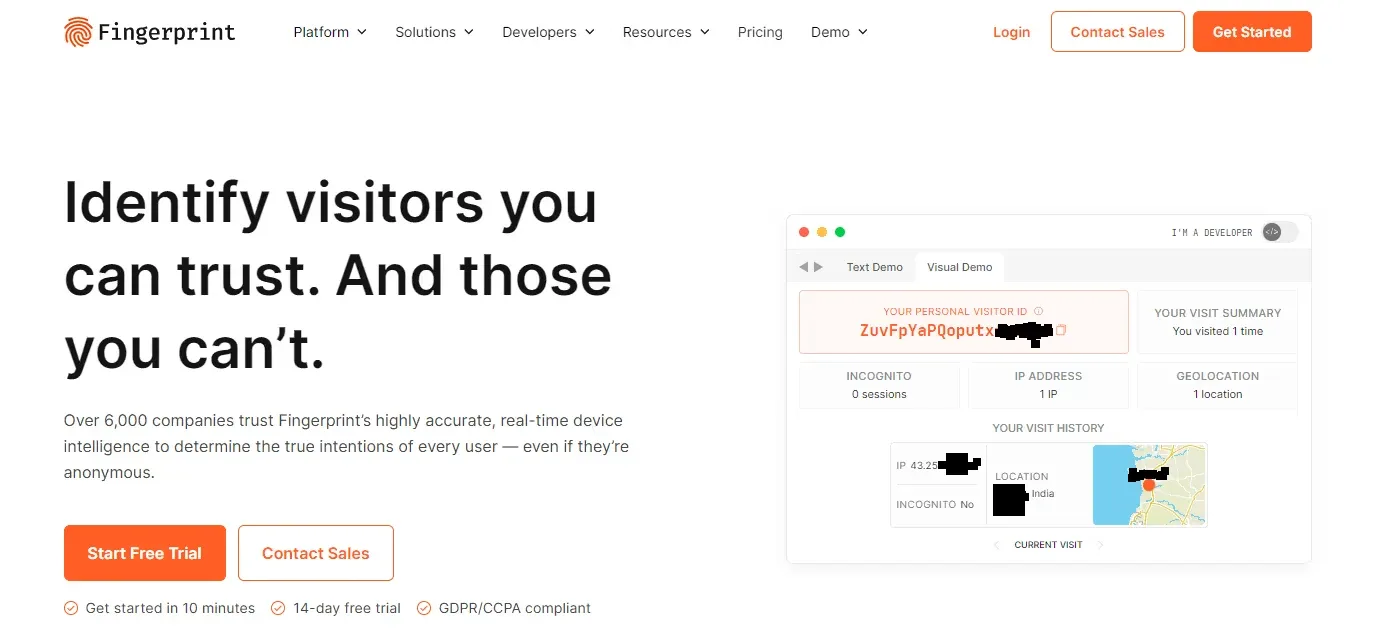The width and height of the screenshot is (1377, 638).
Task: Click the visit location map thumbnail
Action: [x=1149, y=485]
